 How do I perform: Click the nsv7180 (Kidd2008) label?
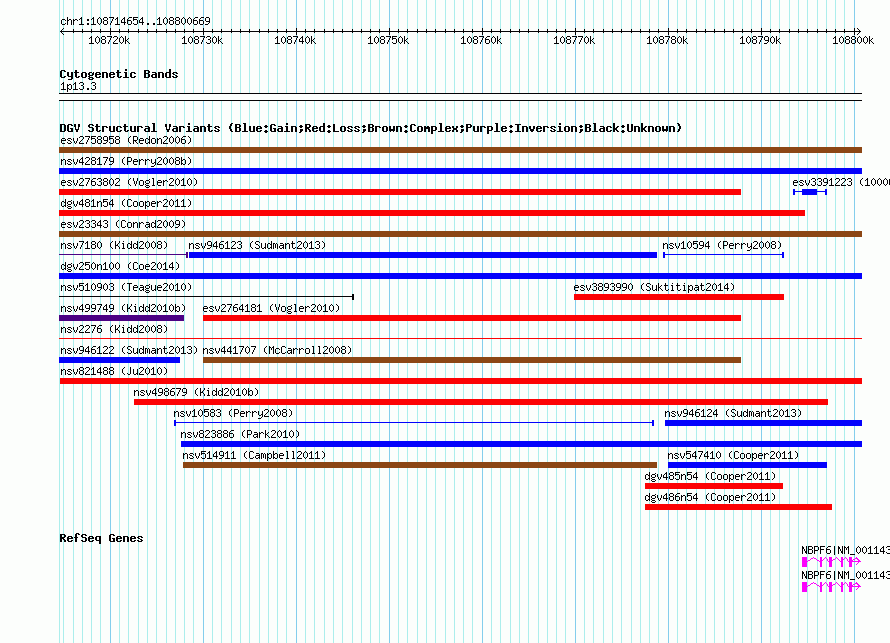click(x=114, y=245)
